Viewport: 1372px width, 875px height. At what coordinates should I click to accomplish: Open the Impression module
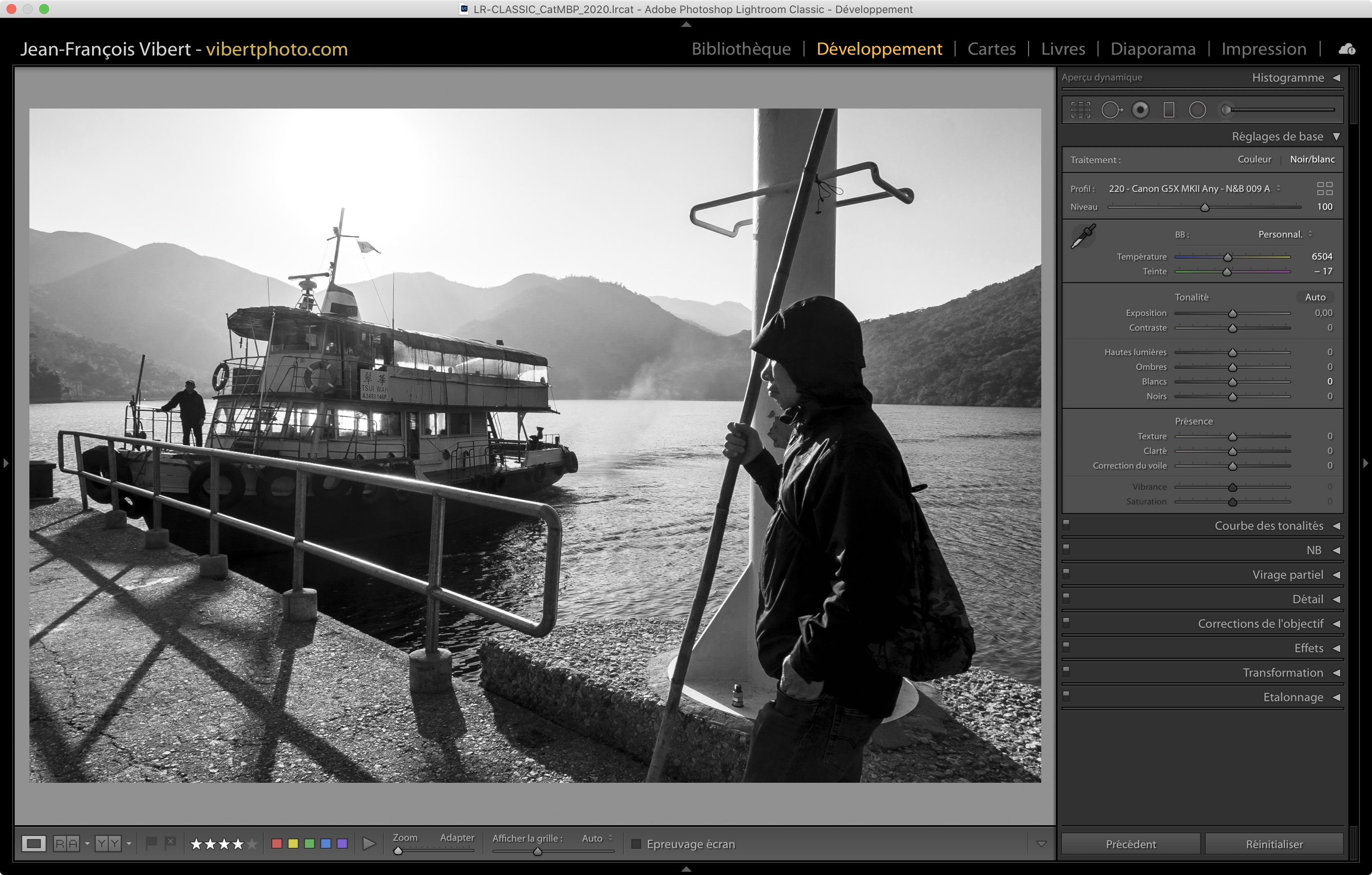(1263, 49)
